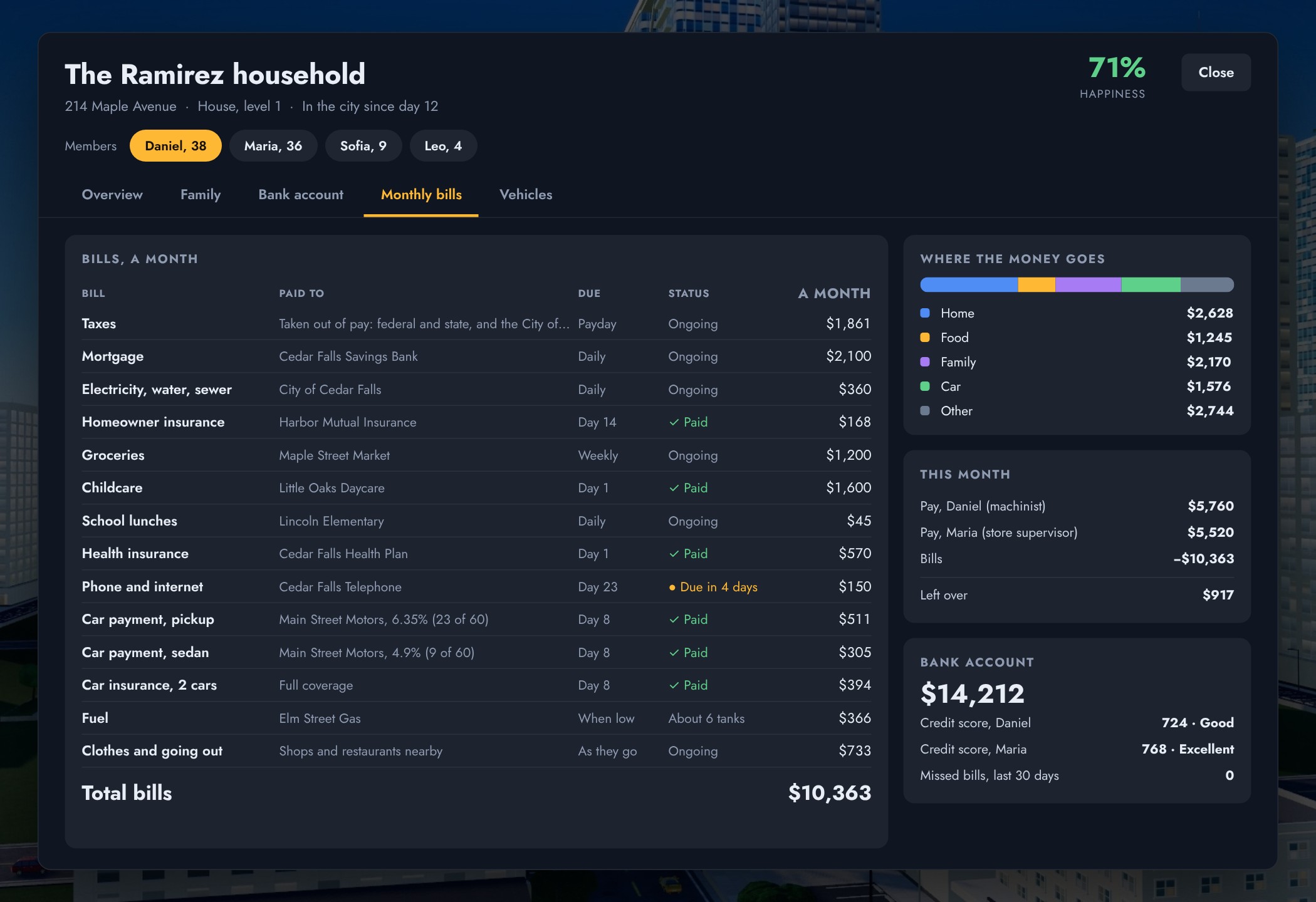Select member Daniel, 38
This screenshot has height=902, width=1316.
(x=175, y=146)
